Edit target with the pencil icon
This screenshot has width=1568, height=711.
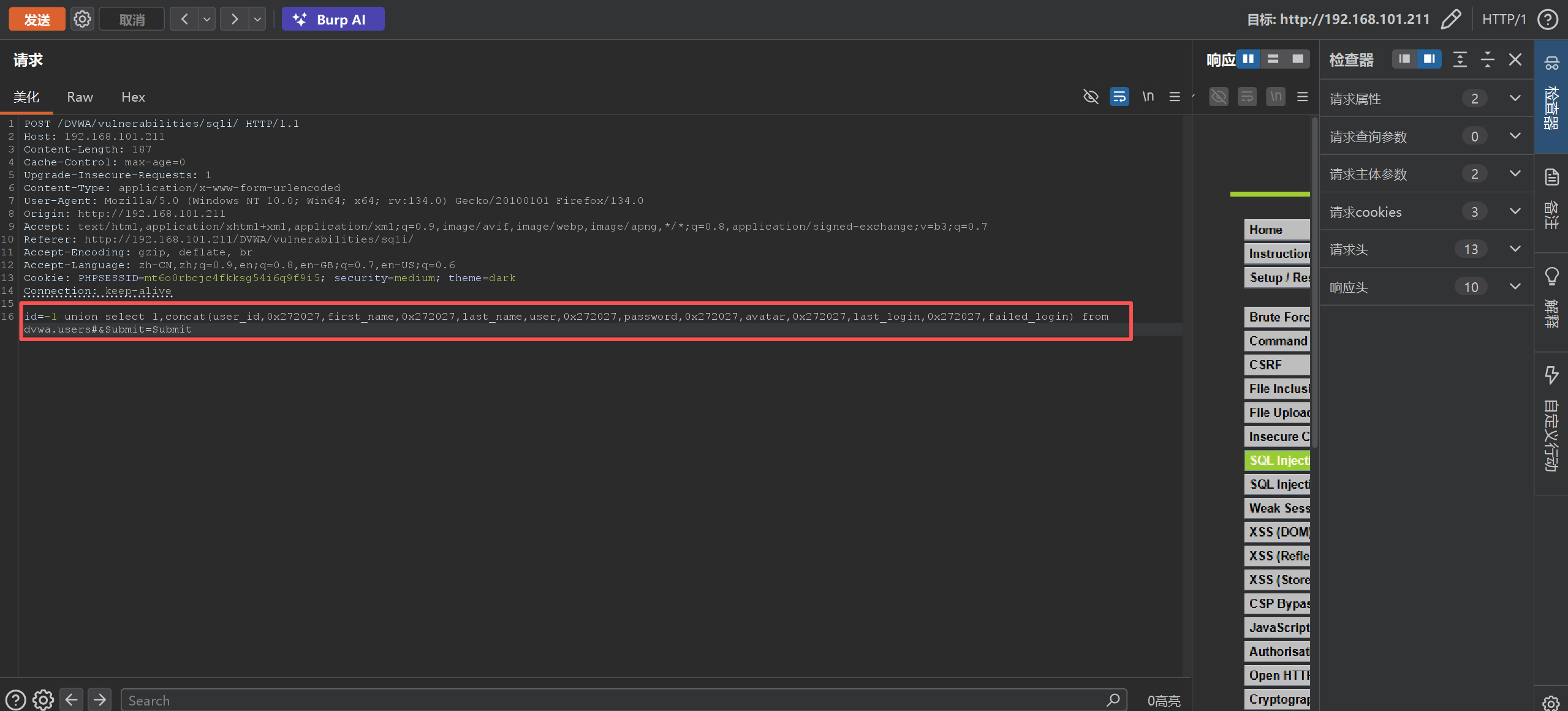(x=1451, y=19)
